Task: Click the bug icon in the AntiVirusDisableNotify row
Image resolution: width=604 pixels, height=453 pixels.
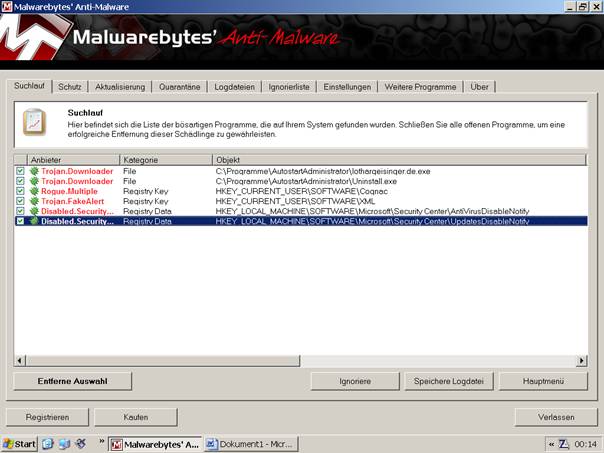Action: [x=34, y=211]
